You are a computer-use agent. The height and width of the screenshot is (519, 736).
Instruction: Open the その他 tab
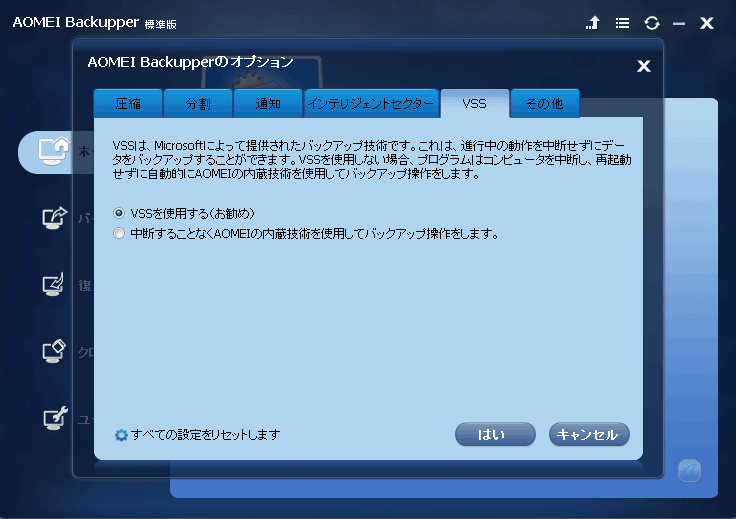[x=544, y=103]
